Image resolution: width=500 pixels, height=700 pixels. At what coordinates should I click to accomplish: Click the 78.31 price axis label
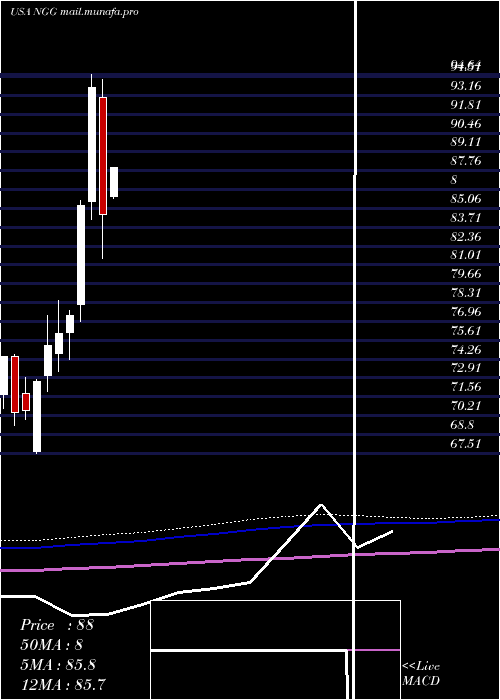(x=466, y=292)
